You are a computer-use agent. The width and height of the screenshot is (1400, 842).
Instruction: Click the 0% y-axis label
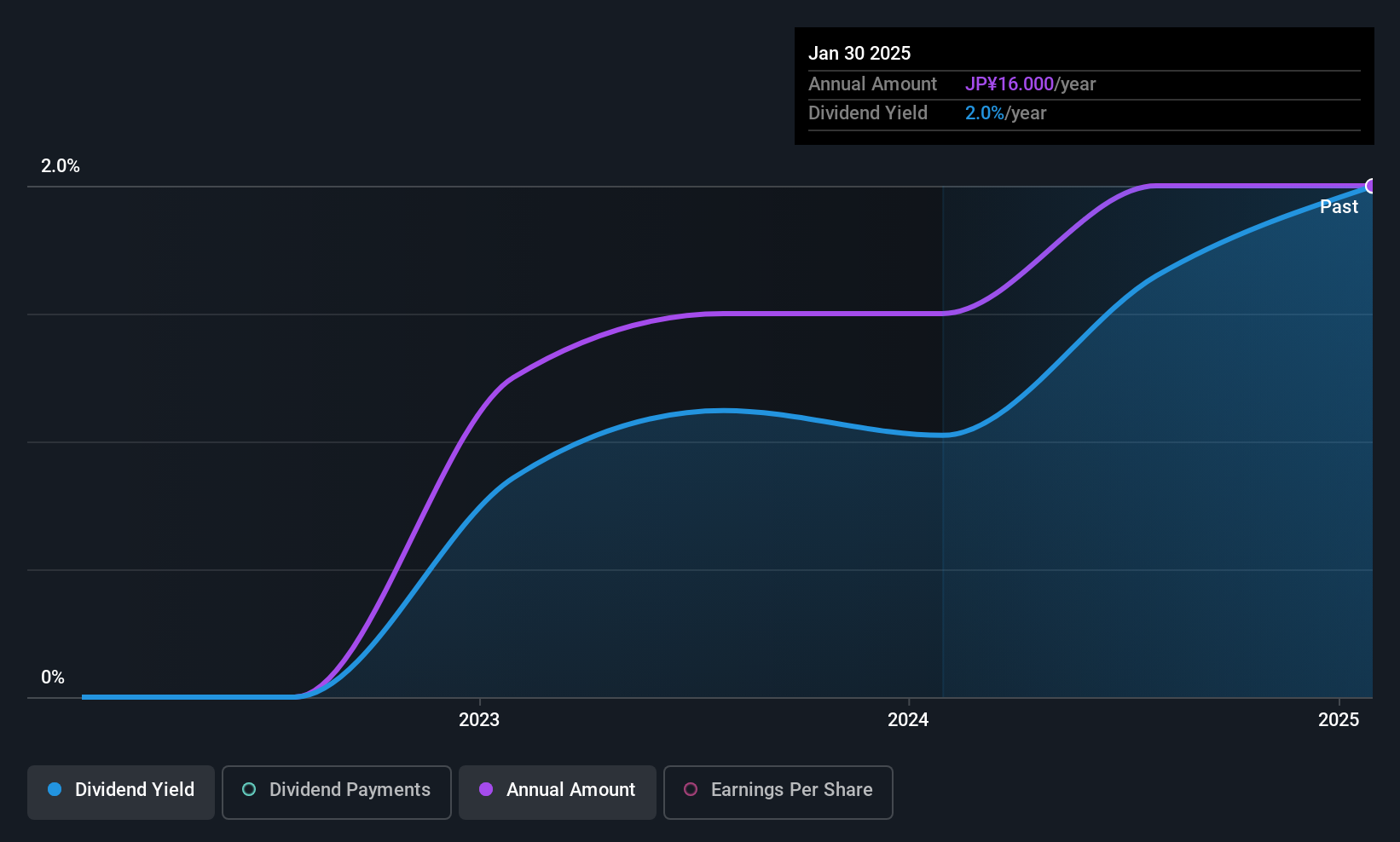53,678
